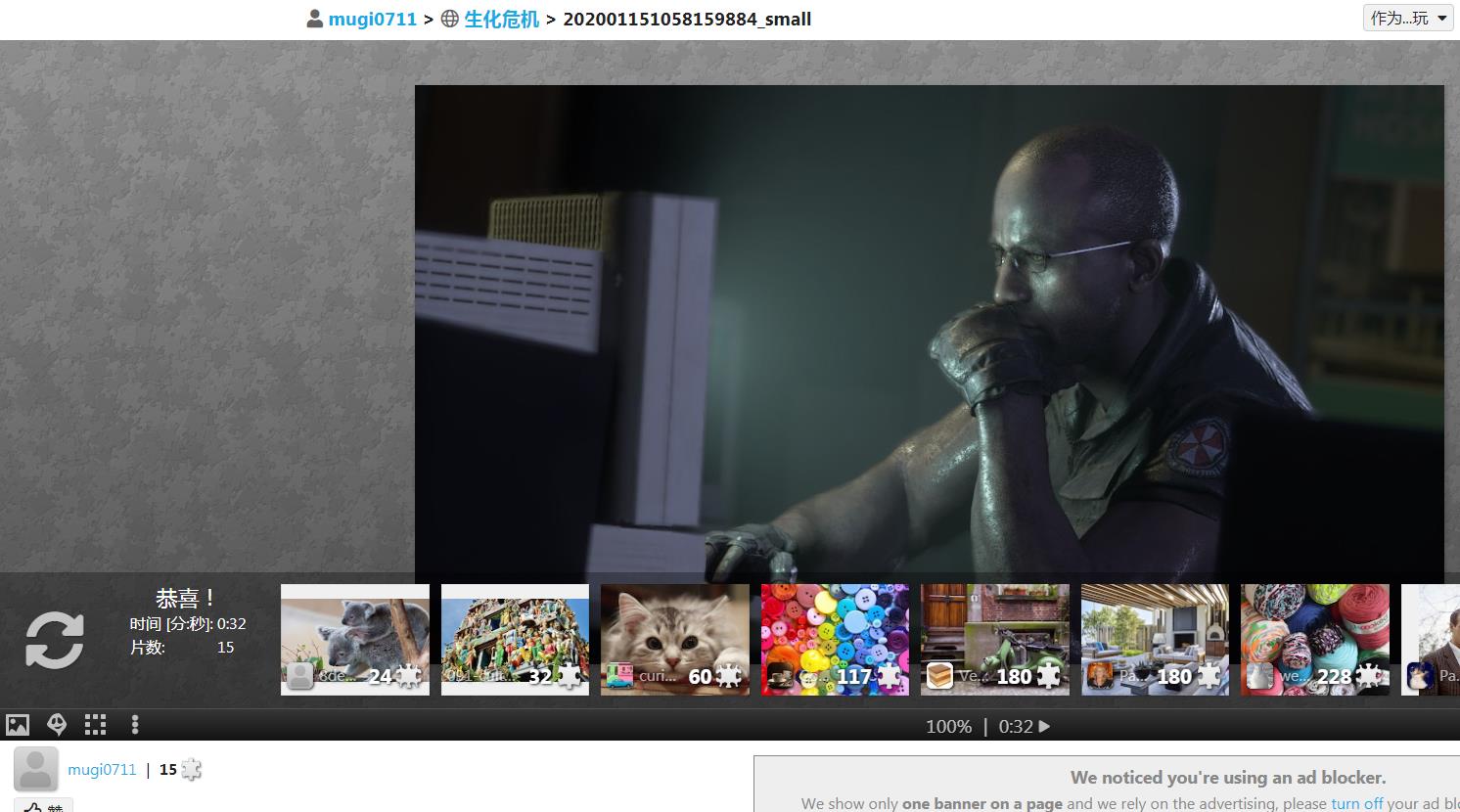Arrange pieces with the grid icon
This screenshot has height=812, width=1460.
(x=95, y=725)
